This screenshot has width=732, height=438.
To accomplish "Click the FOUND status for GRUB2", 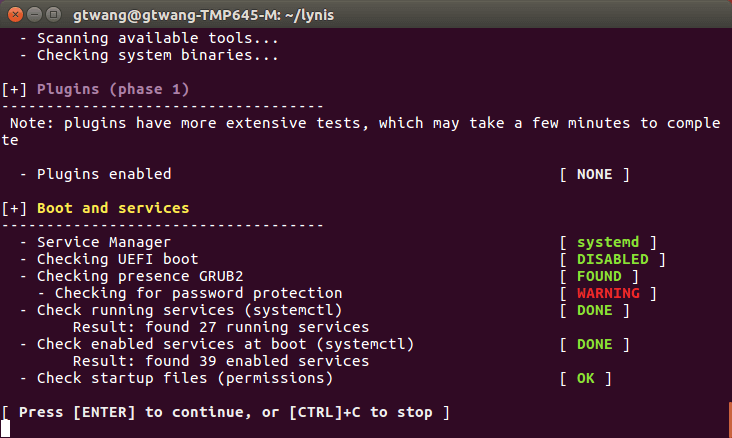I will coord(598,276).
